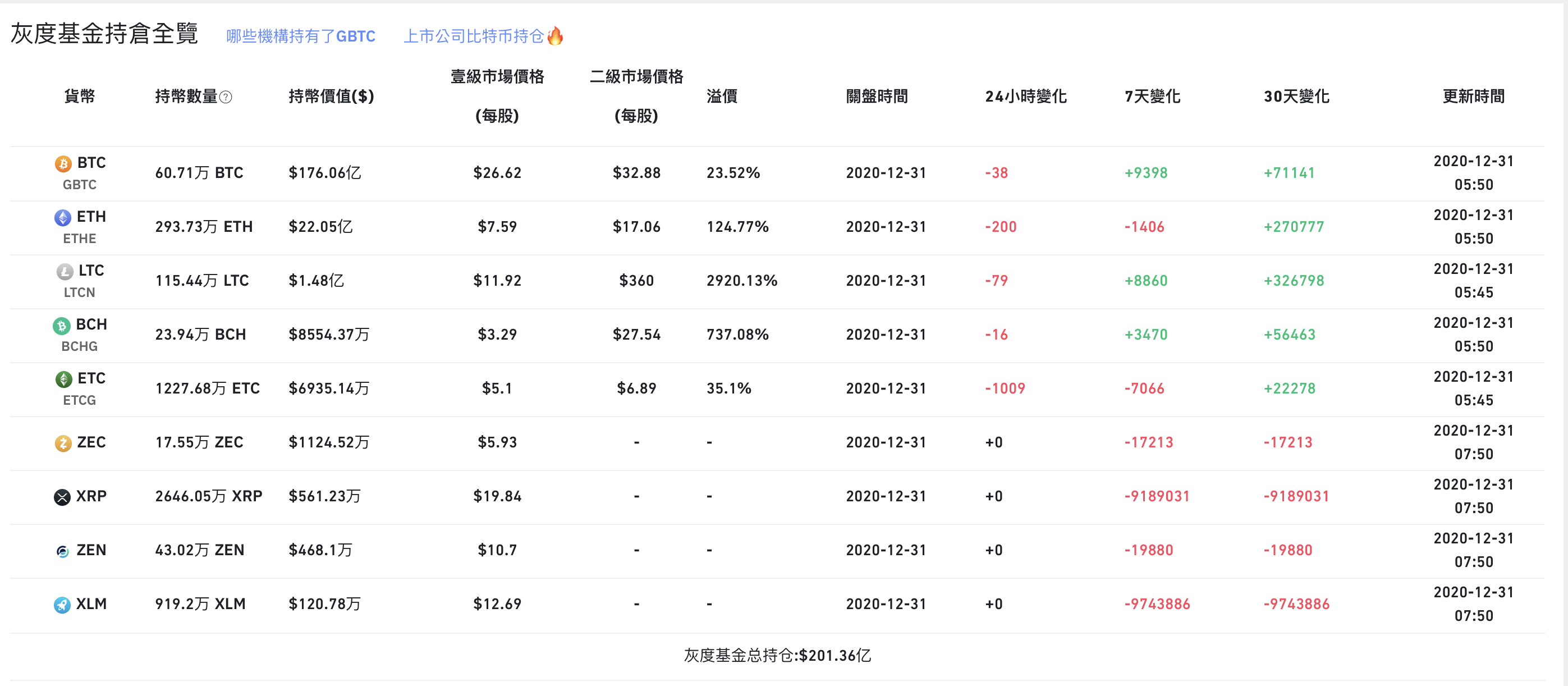This screenshot has height=686, width=1568.
Task: Click the 17.55万 ZEC holdings cell
Action: pyautogui.click(x=199, y=442)
